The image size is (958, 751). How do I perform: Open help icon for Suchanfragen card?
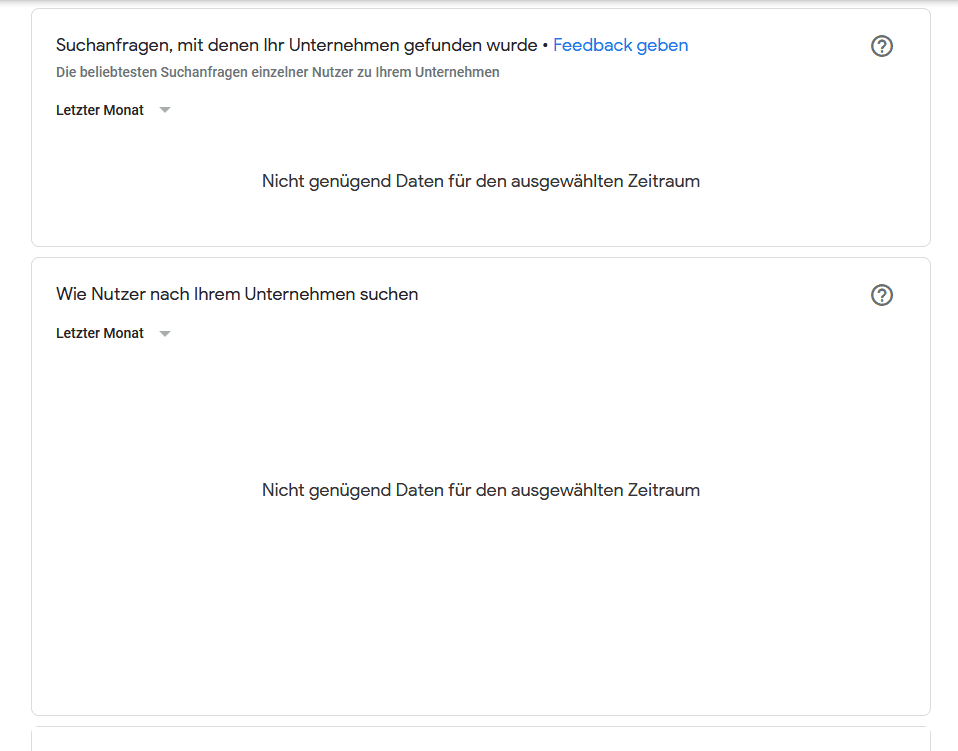881,46
